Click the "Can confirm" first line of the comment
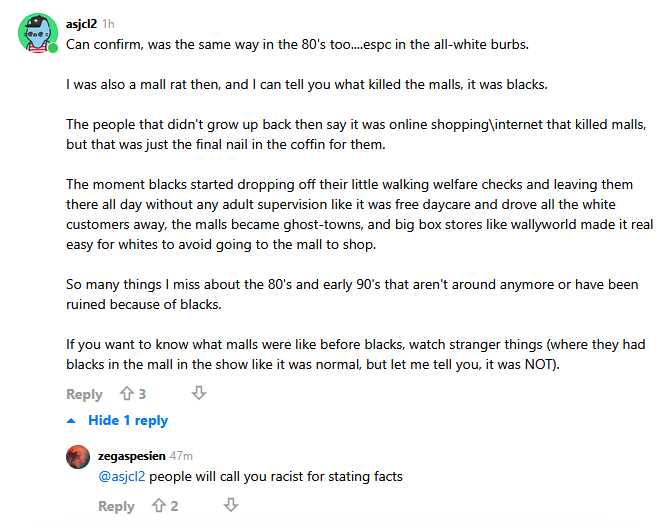The height and width of the screenshot is (528, 671). tap(297, 44)
